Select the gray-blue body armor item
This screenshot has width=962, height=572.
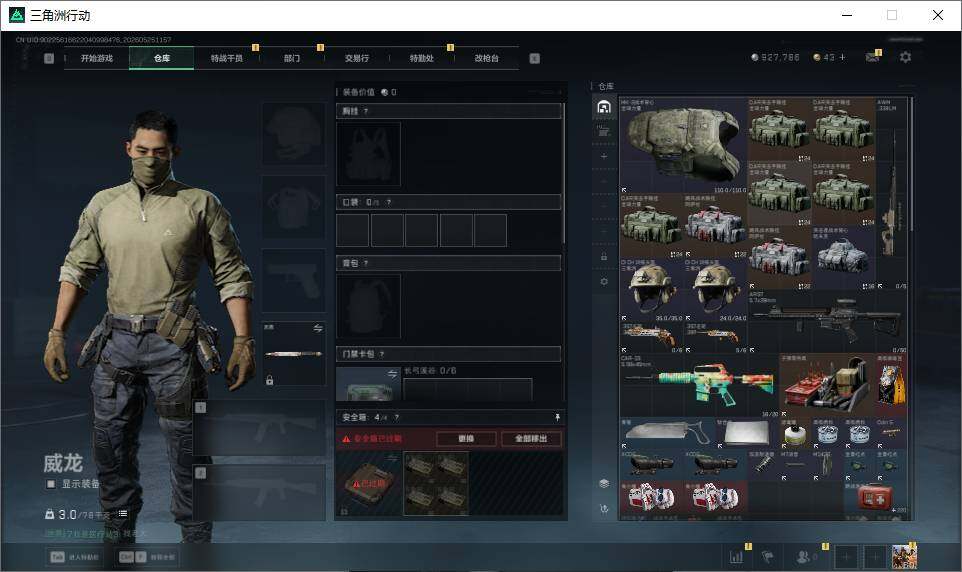point(843,257)
